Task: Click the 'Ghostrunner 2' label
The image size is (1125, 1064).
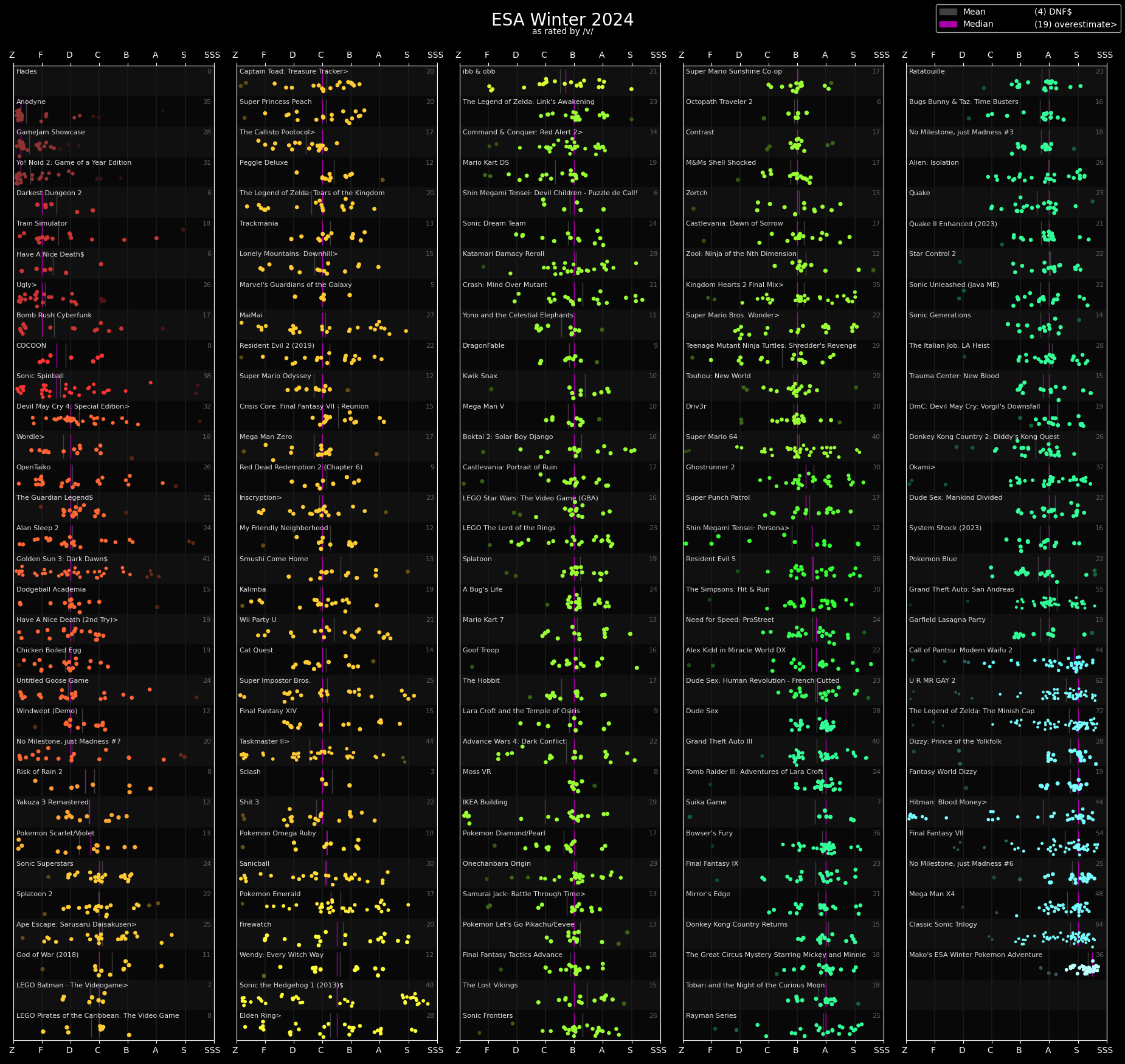Action: tap(710, 468)
